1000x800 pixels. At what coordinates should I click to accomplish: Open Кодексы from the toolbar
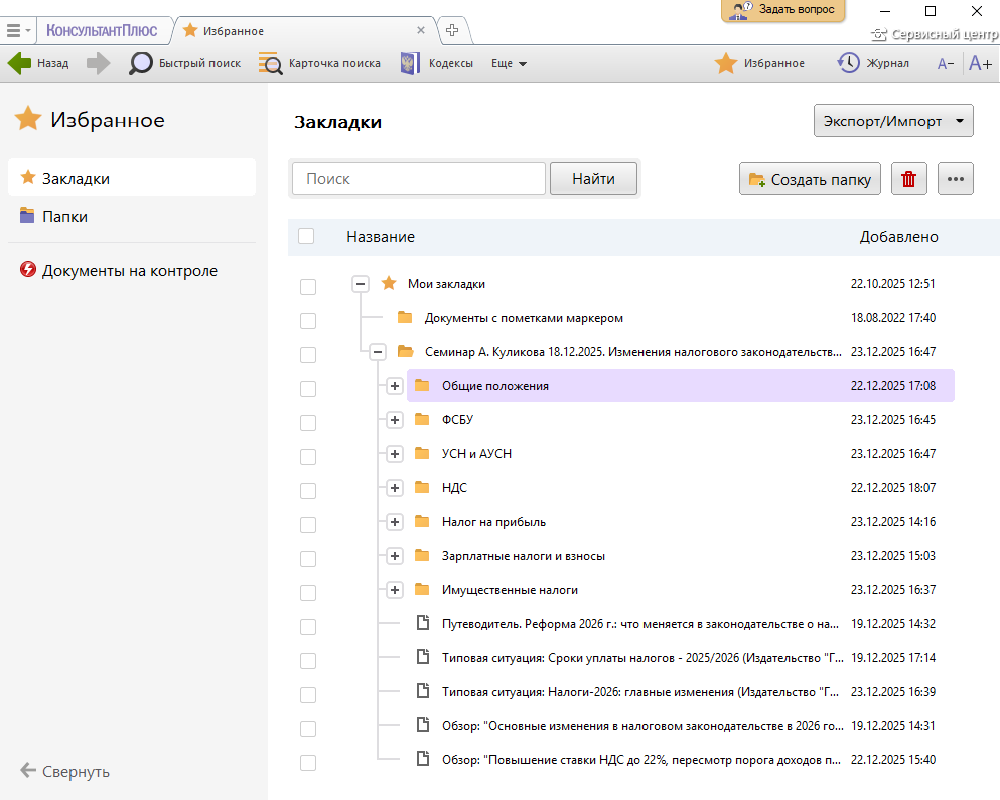[x=410, y=63]
